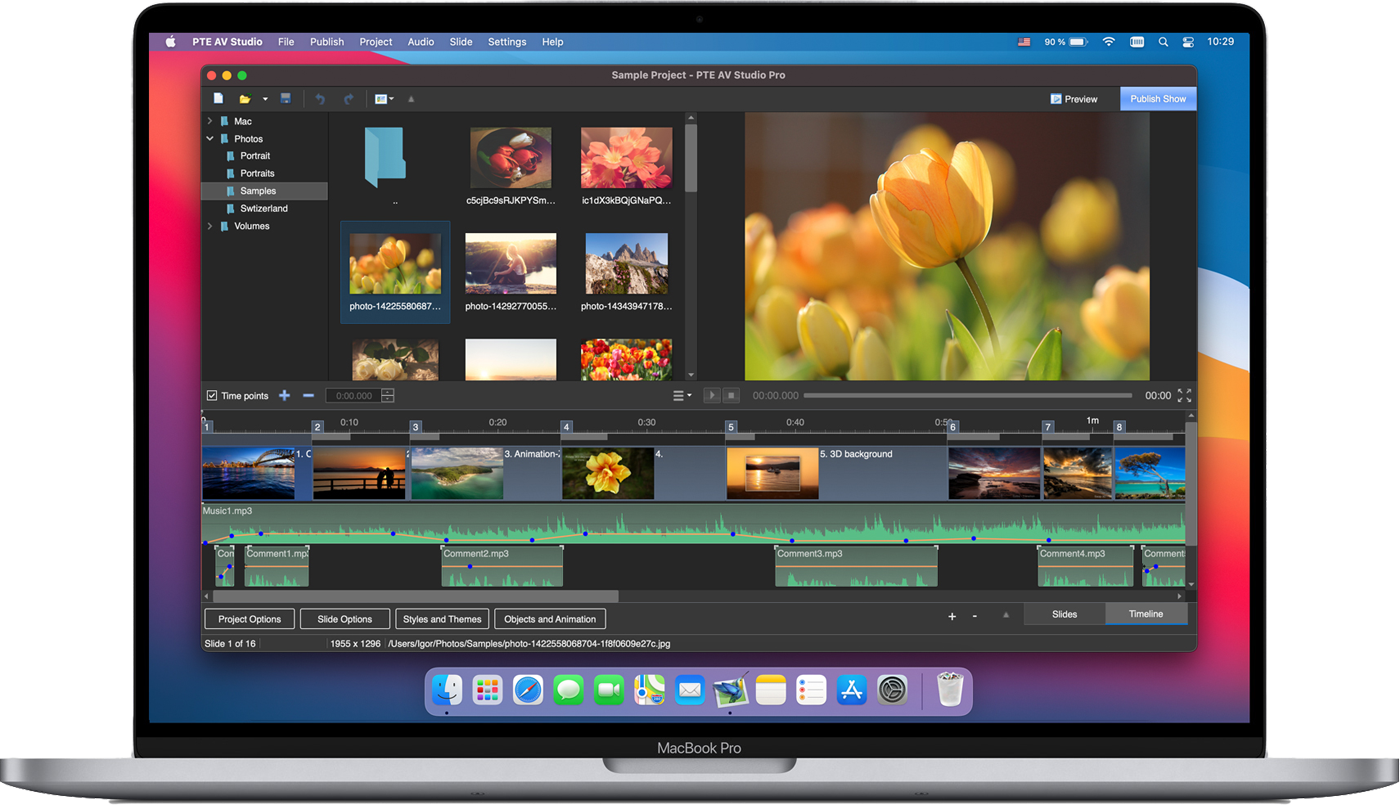The height and width of the screenshot is (805, 1400).
Task: Increase time point value with stepper
Action: coord(388,392)
